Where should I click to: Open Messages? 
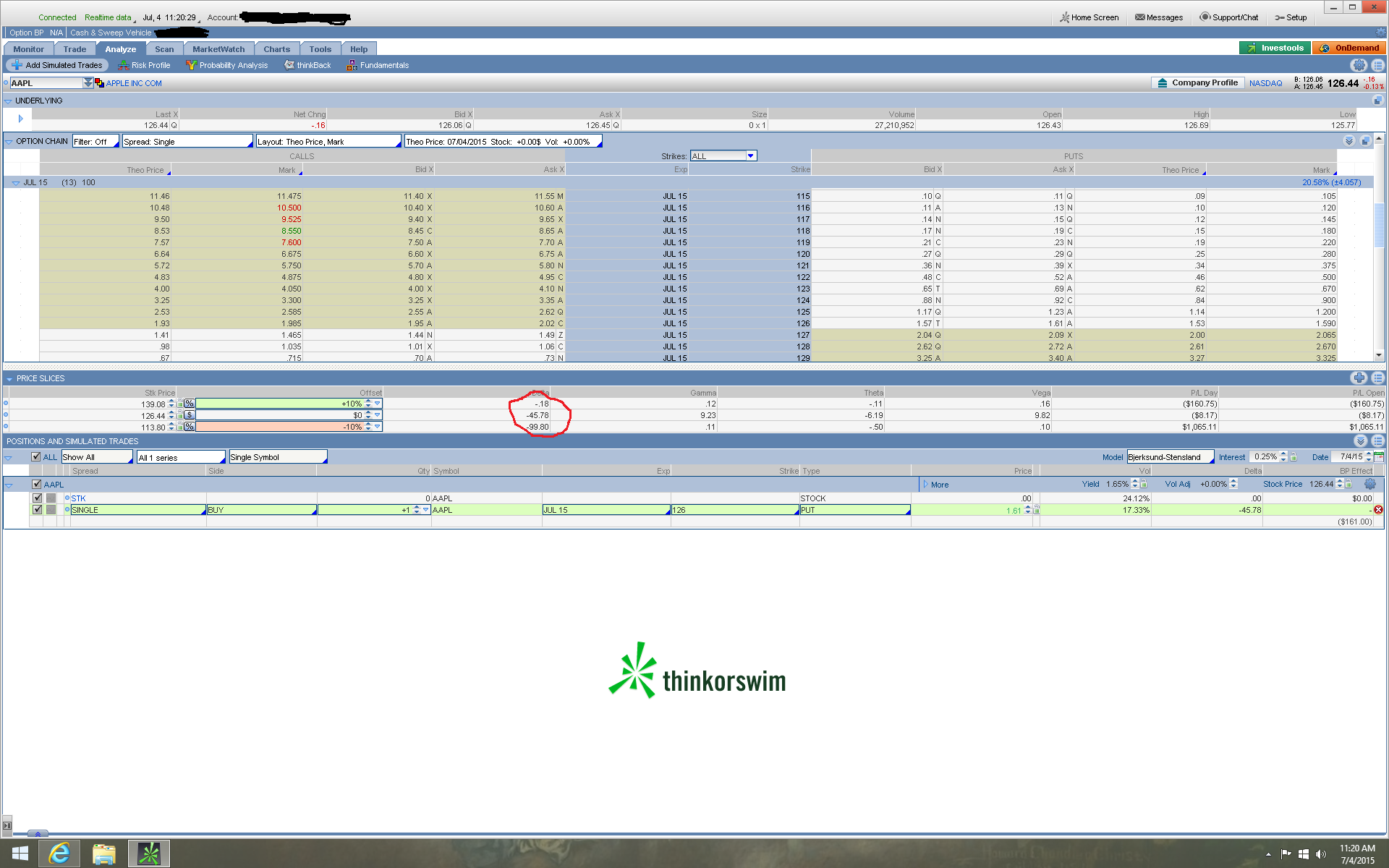click(x=1159, y=17)
